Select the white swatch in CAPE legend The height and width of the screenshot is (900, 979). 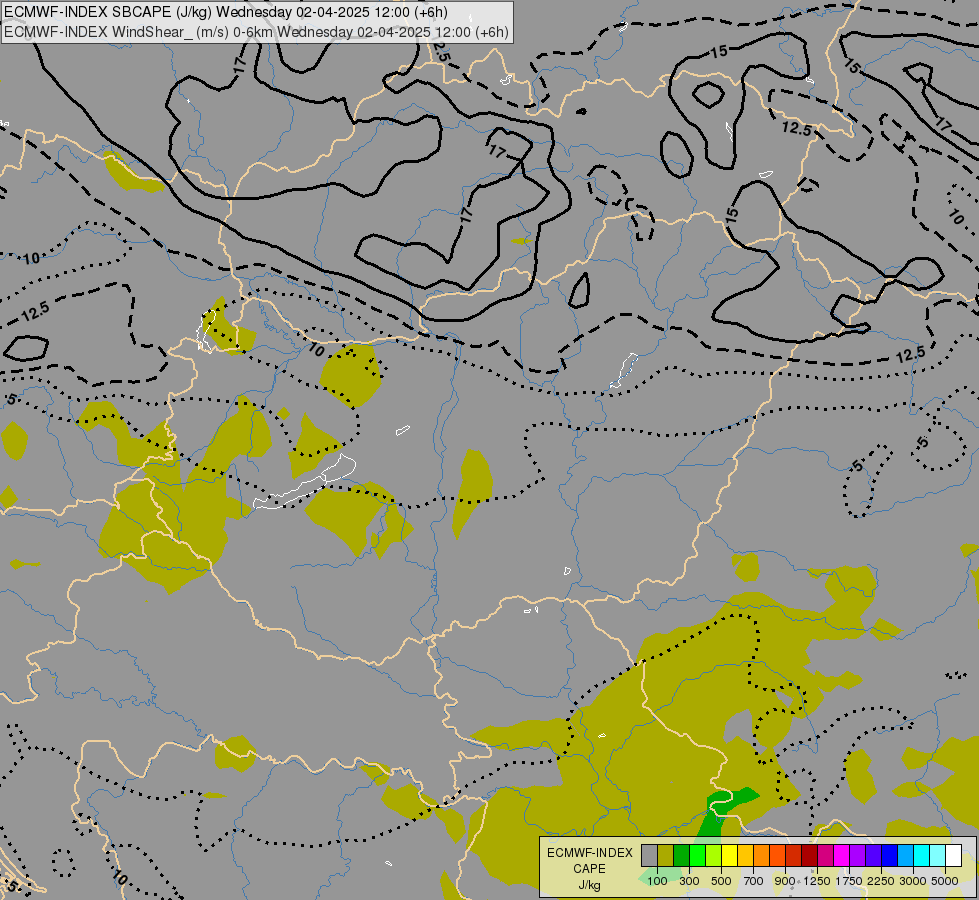[953, 856]
